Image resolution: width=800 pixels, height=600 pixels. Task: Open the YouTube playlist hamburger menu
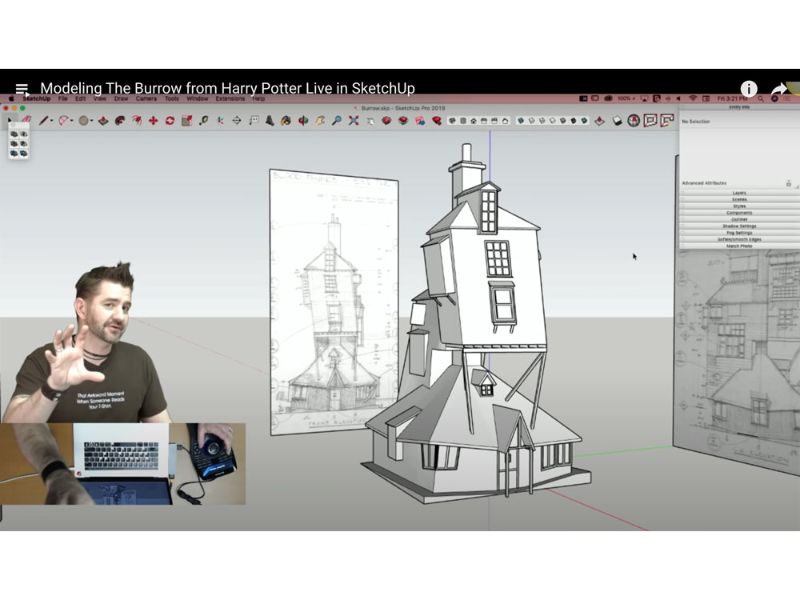pyautogui.click(x=22, y=89)
